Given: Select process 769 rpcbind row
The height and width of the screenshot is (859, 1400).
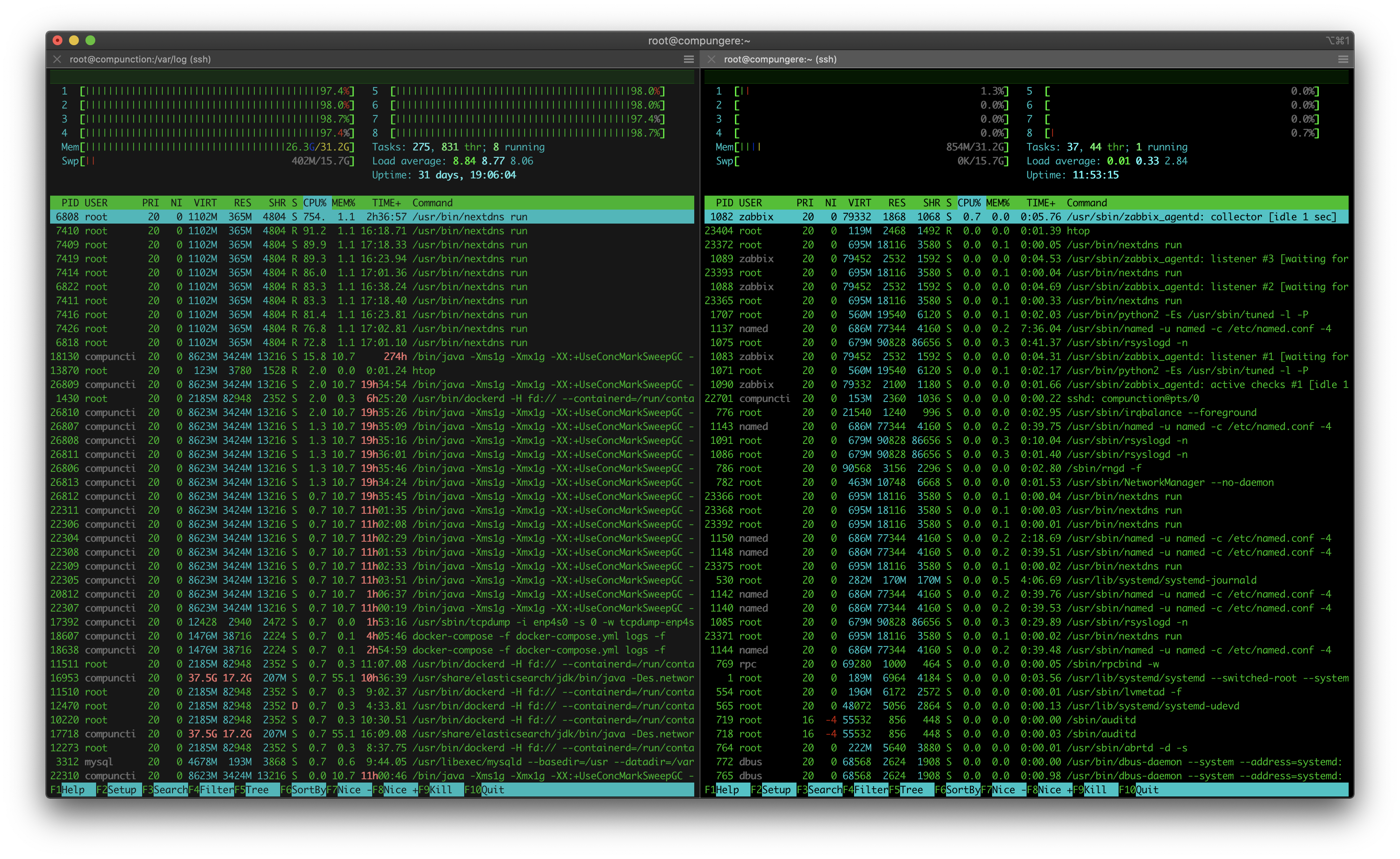Looking at the screenshot, I should click(x=1027, y=664).
